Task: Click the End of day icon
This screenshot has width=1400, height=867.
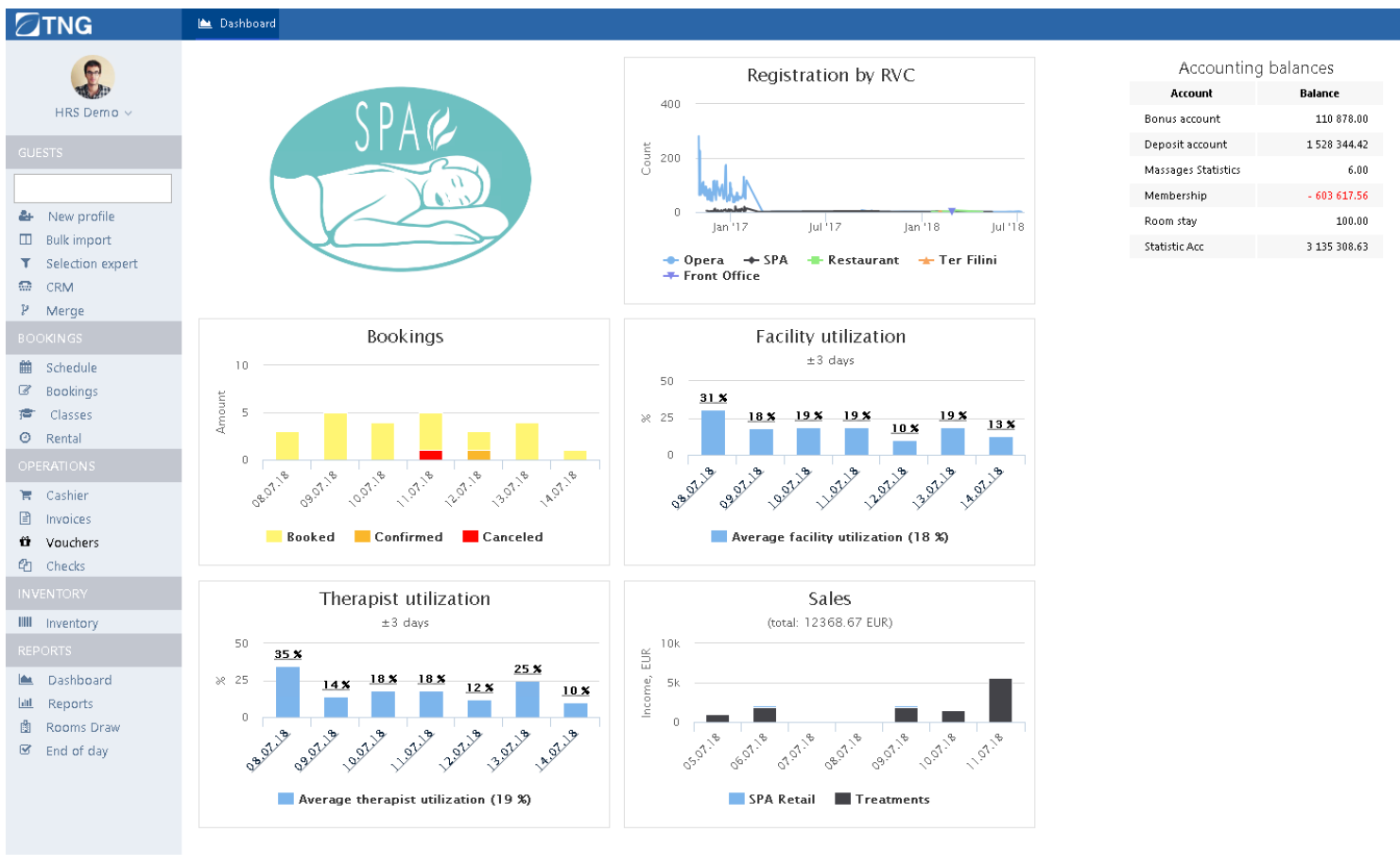Action: tap(26, 751)
